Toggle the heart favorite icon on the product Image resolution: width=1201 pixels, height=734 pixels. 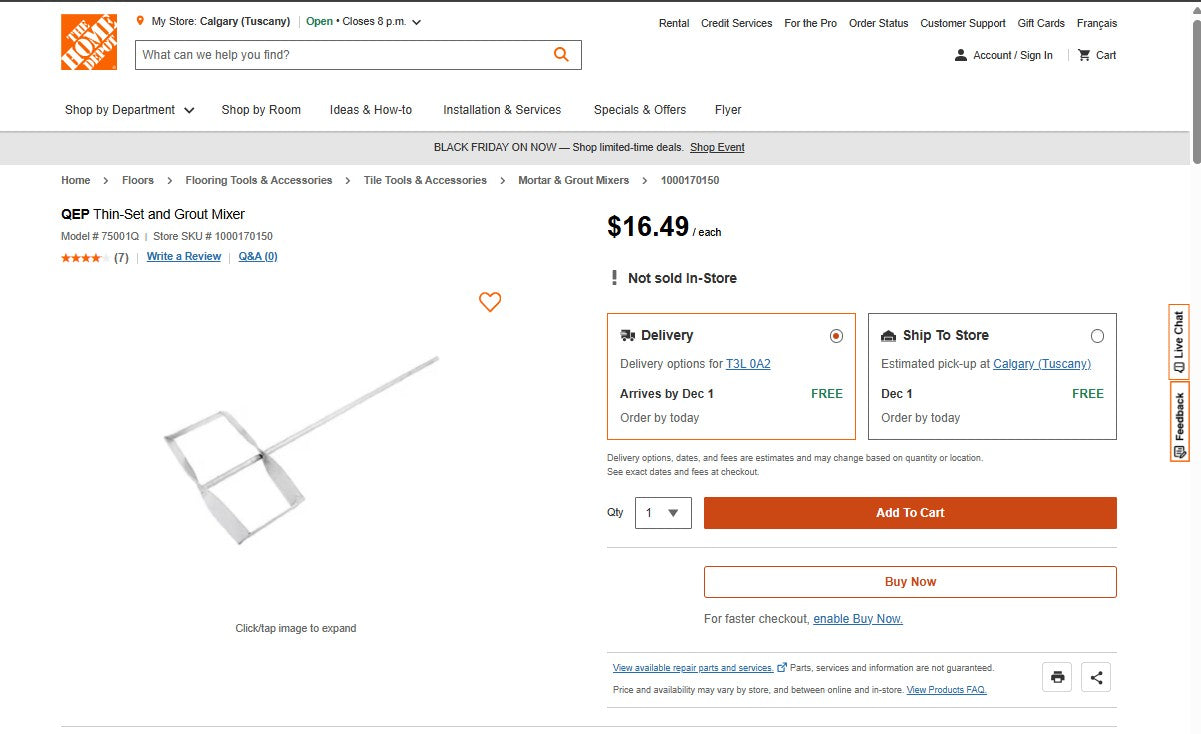(x=490, y=302)
